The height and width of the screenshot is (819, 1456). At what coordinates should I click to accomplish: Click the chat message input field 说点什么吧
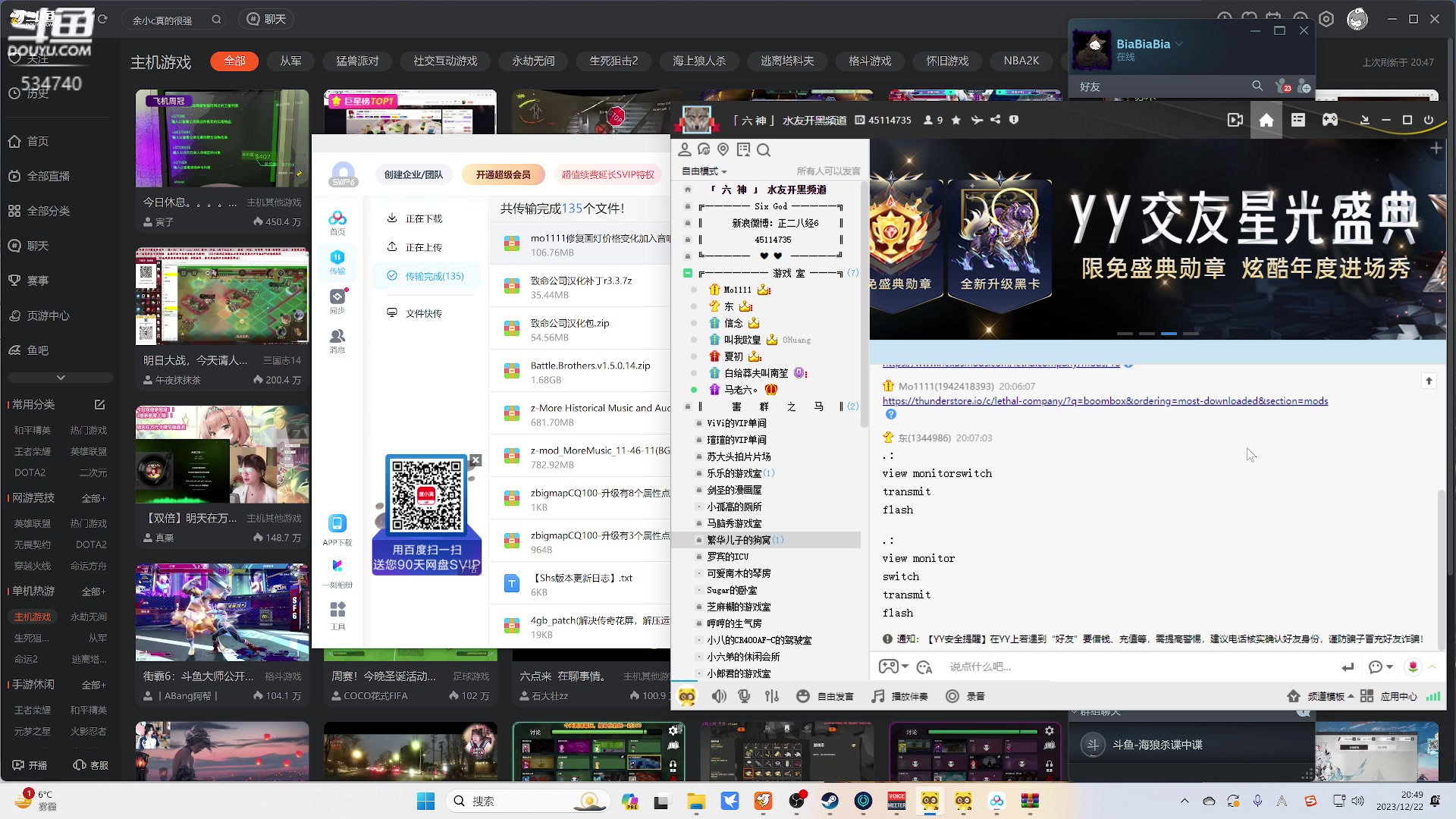[1137, 667]
